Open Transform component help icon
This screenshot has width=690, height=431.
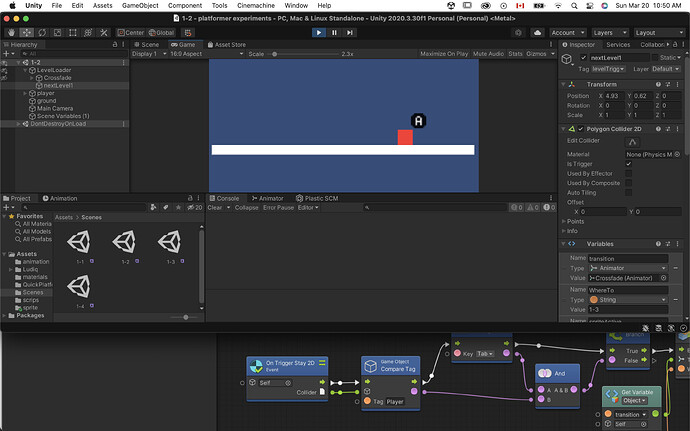pyautogui.click(x=658, y=84)
